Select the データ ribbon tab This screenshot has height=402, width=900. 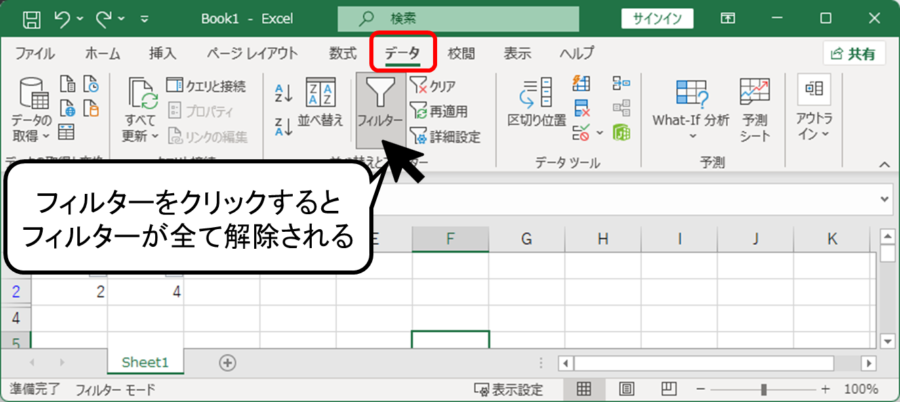pyautogui.click(x=402, y=53)
